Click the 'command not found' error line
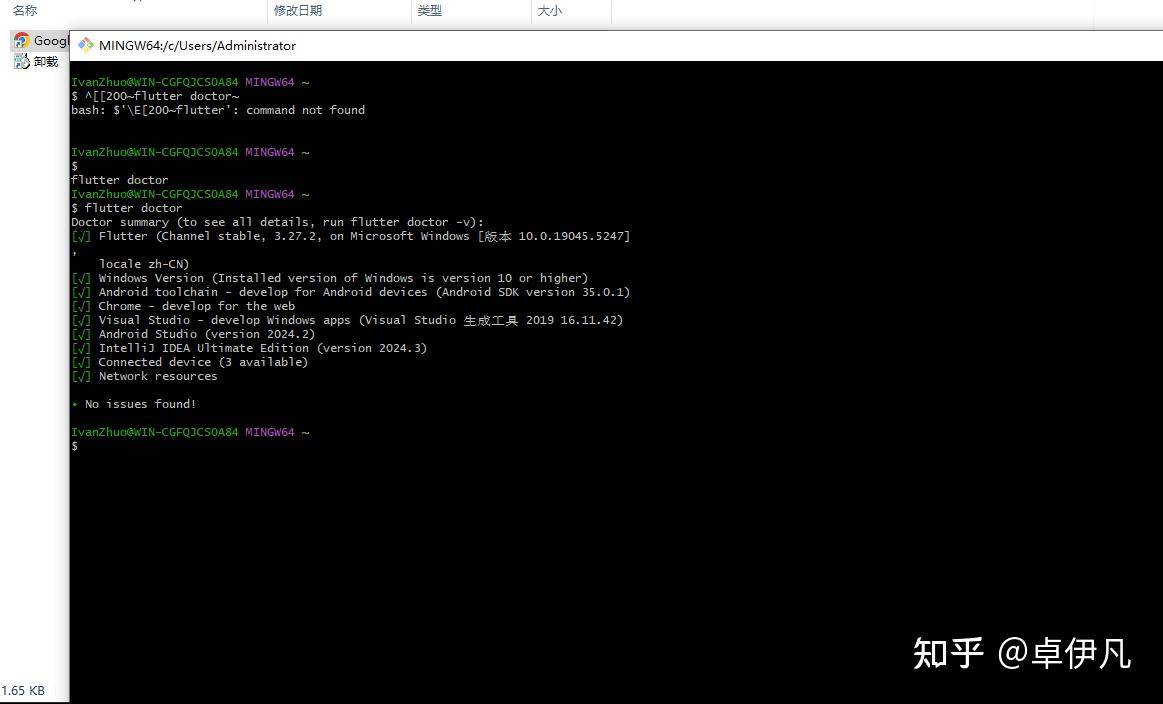1163x704 pixels. 218,110
